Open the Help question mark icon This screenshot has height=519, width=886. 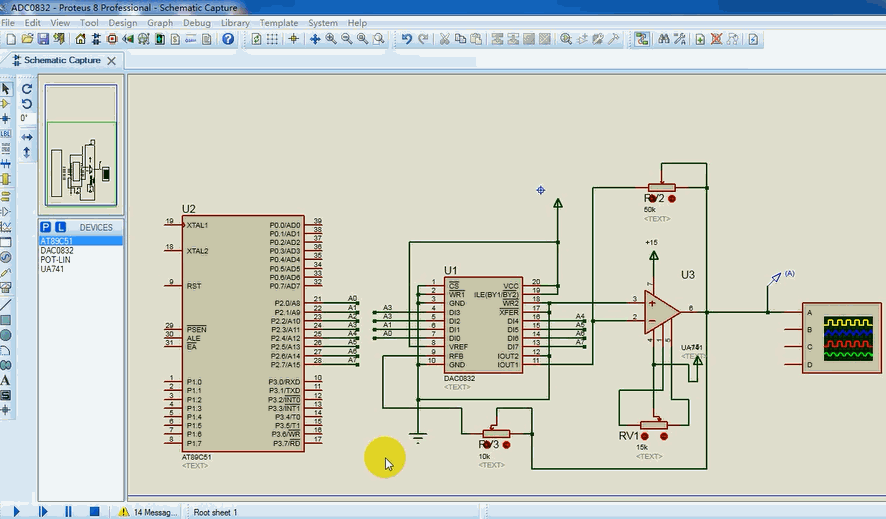(x=228, y=39)
